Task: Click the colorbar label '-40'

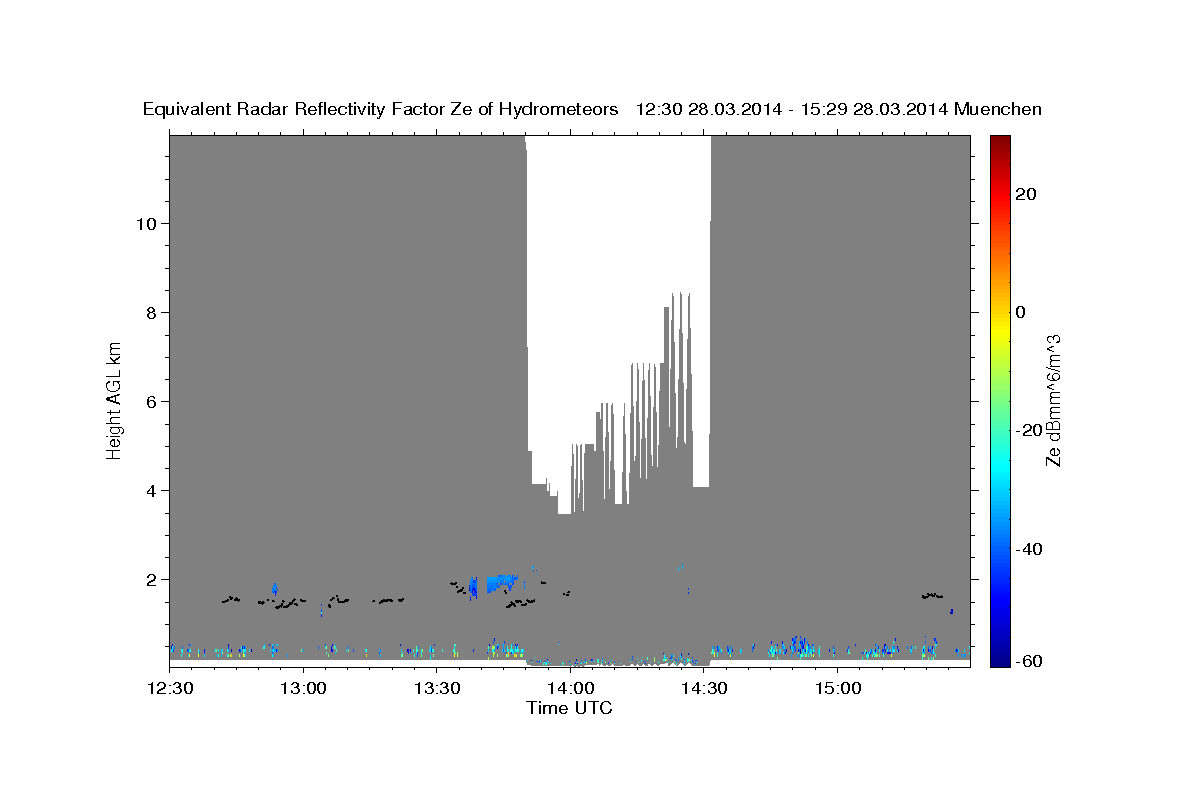Action: point(1028,548)
